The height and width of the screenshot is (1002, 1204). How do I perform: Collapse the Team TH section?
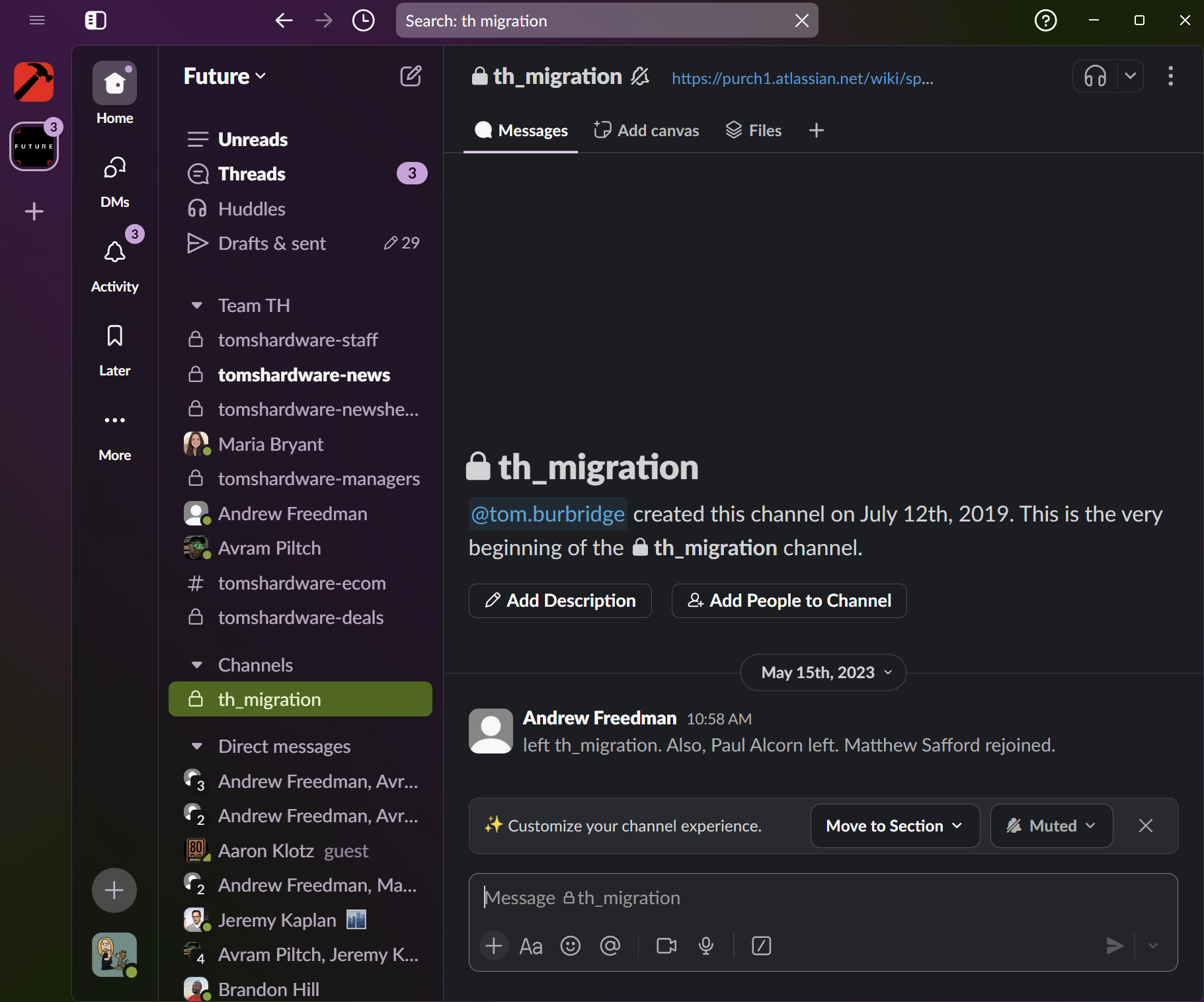tap(196, 305)
